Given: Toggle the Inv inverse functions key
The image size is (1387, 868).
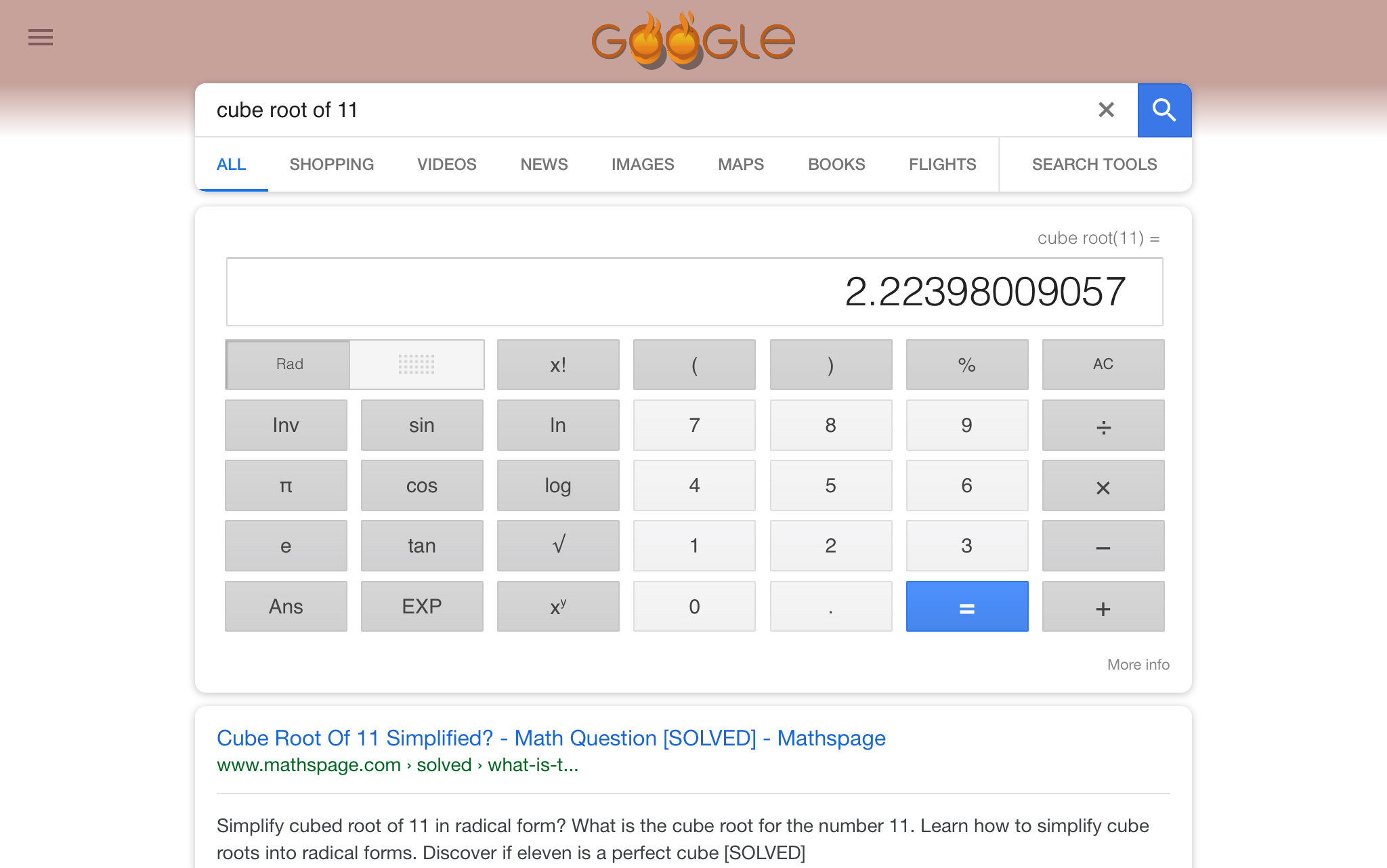Looking at the screenshot, I should [x=286, y=425].
